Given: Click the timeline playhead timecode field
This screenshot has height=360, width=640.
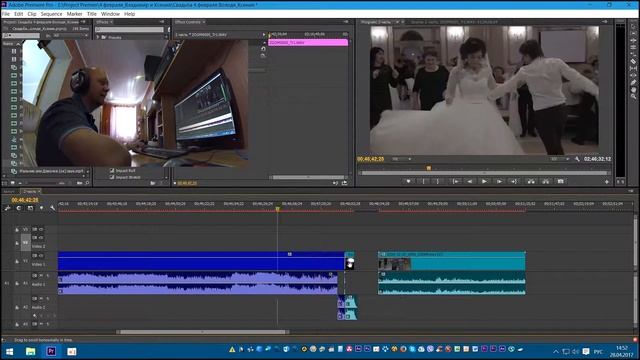Looking at the screenshot, I should (x=24, y=200).
